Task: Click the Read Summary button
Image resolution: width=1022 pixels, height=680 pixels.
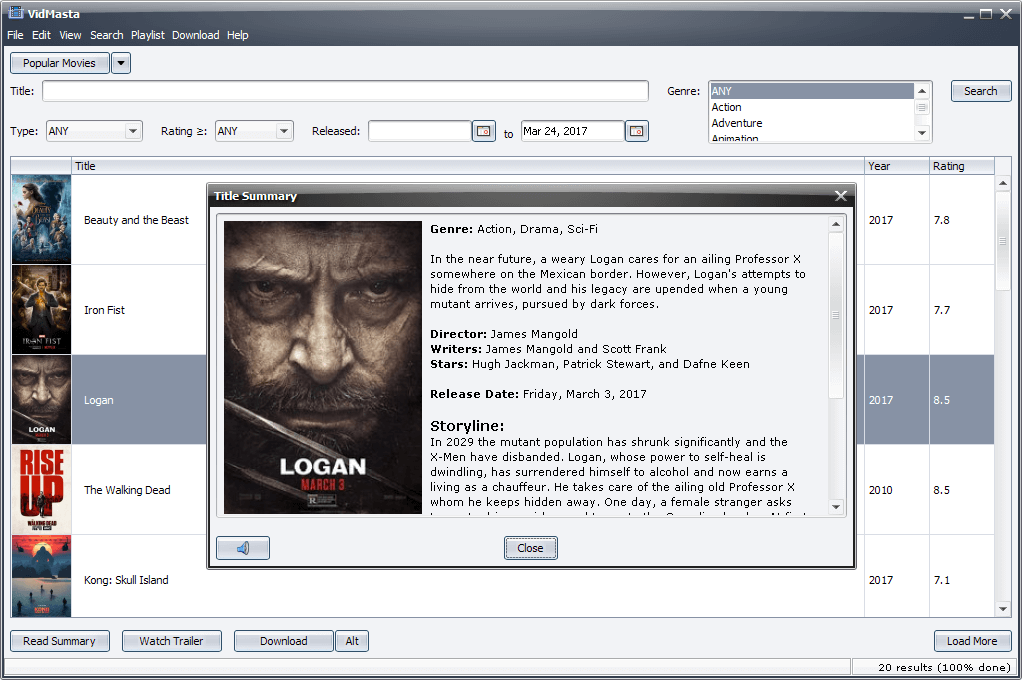Action: point(59,641)
